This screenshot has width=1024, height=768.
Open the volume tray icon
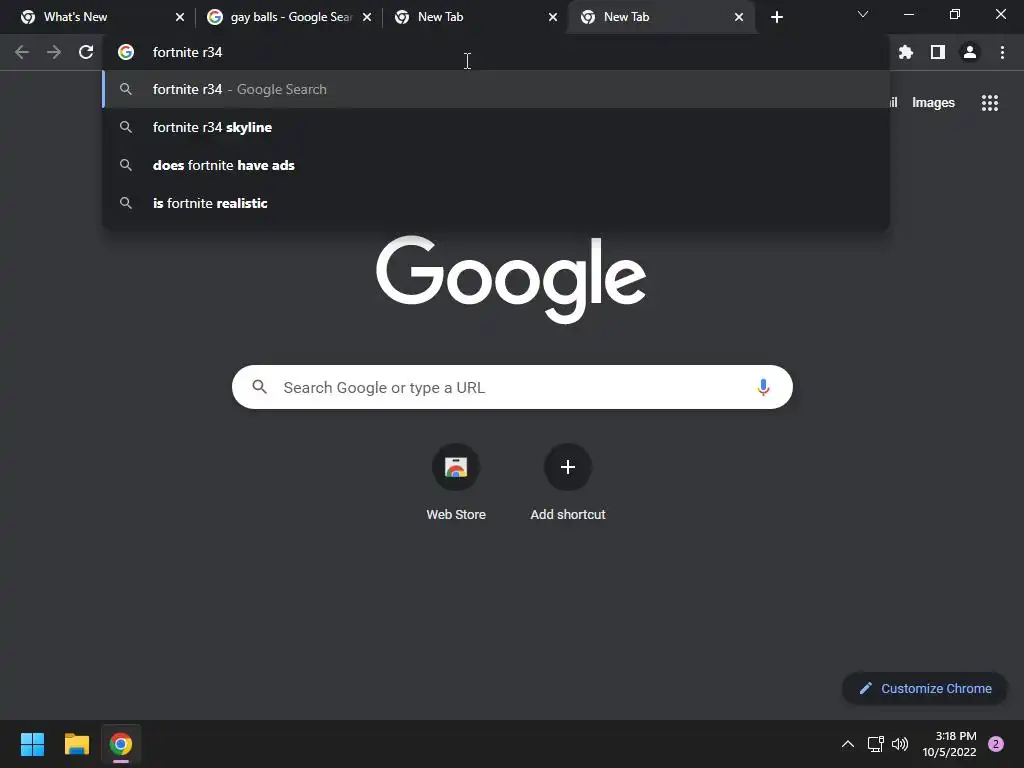click(x=900, y=744)
